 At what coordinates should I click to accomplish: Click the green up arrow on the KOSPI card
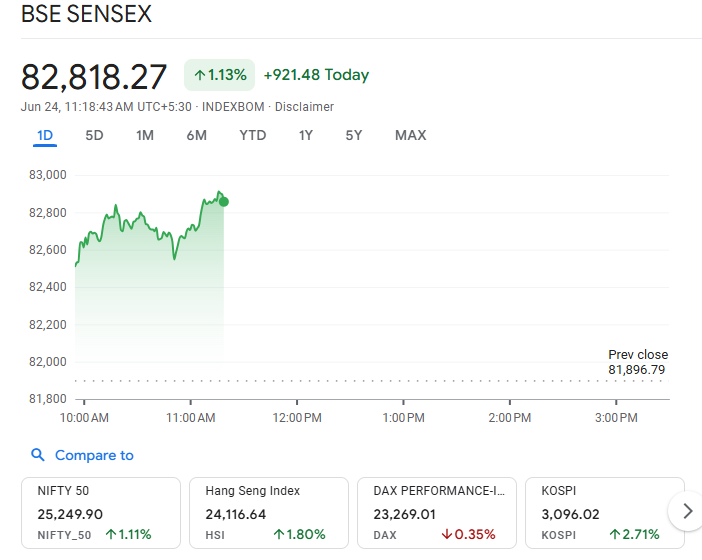pos(615,534)
